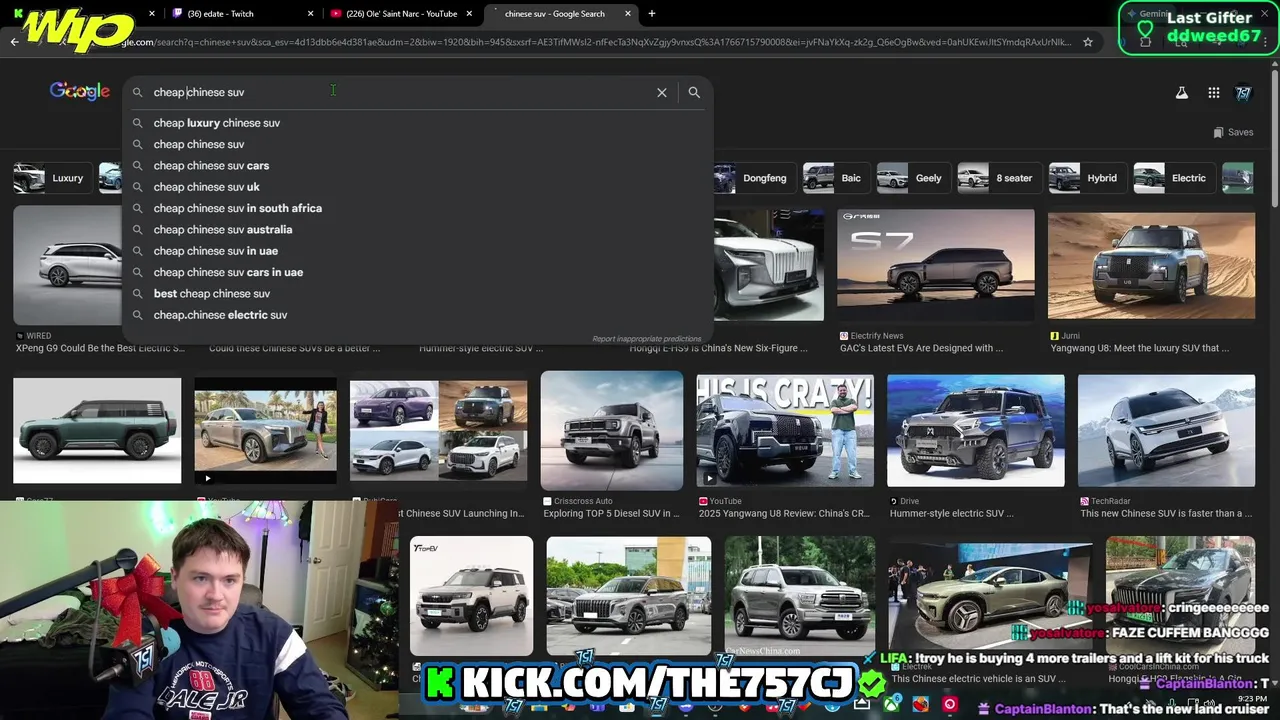The width and height of the screenshot is (1280, 720).
Task: Choose suggestion cheap chinese suv cars
Action: click(x=418, y=166)
